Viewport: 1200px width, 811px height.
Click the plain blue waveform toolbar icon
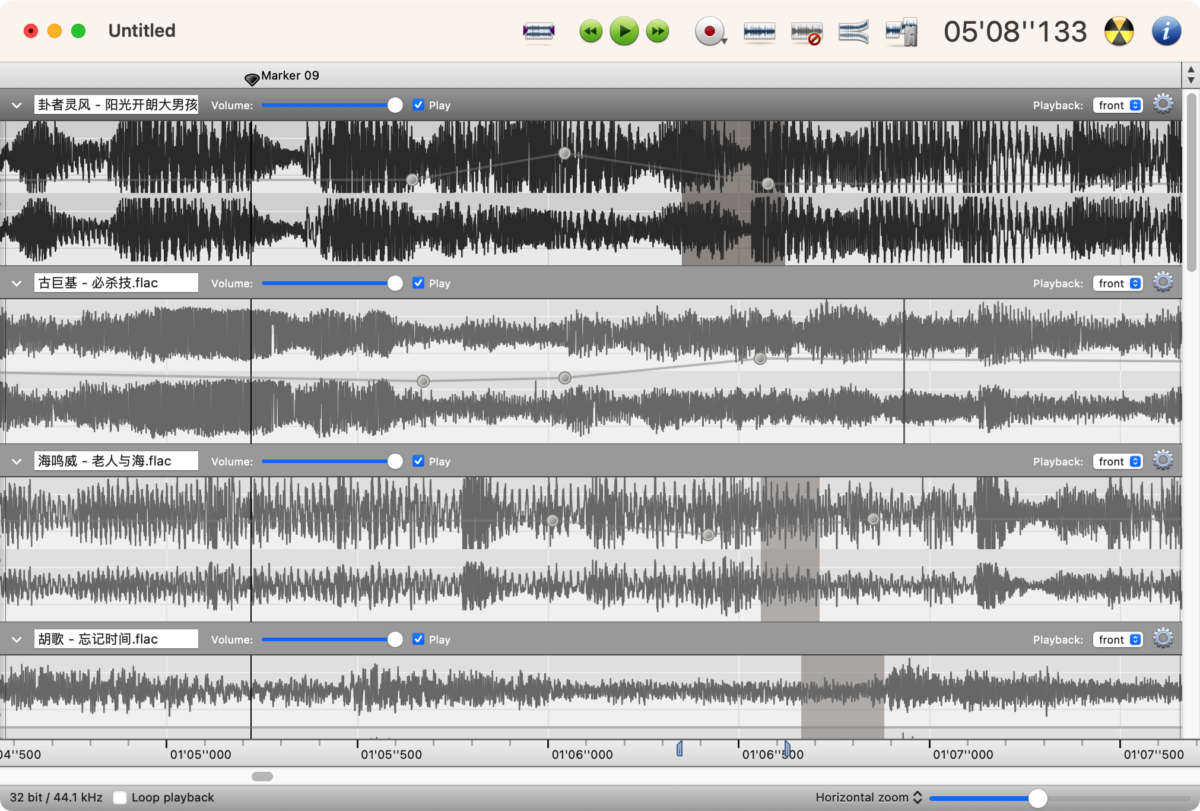tap(760, 32)
